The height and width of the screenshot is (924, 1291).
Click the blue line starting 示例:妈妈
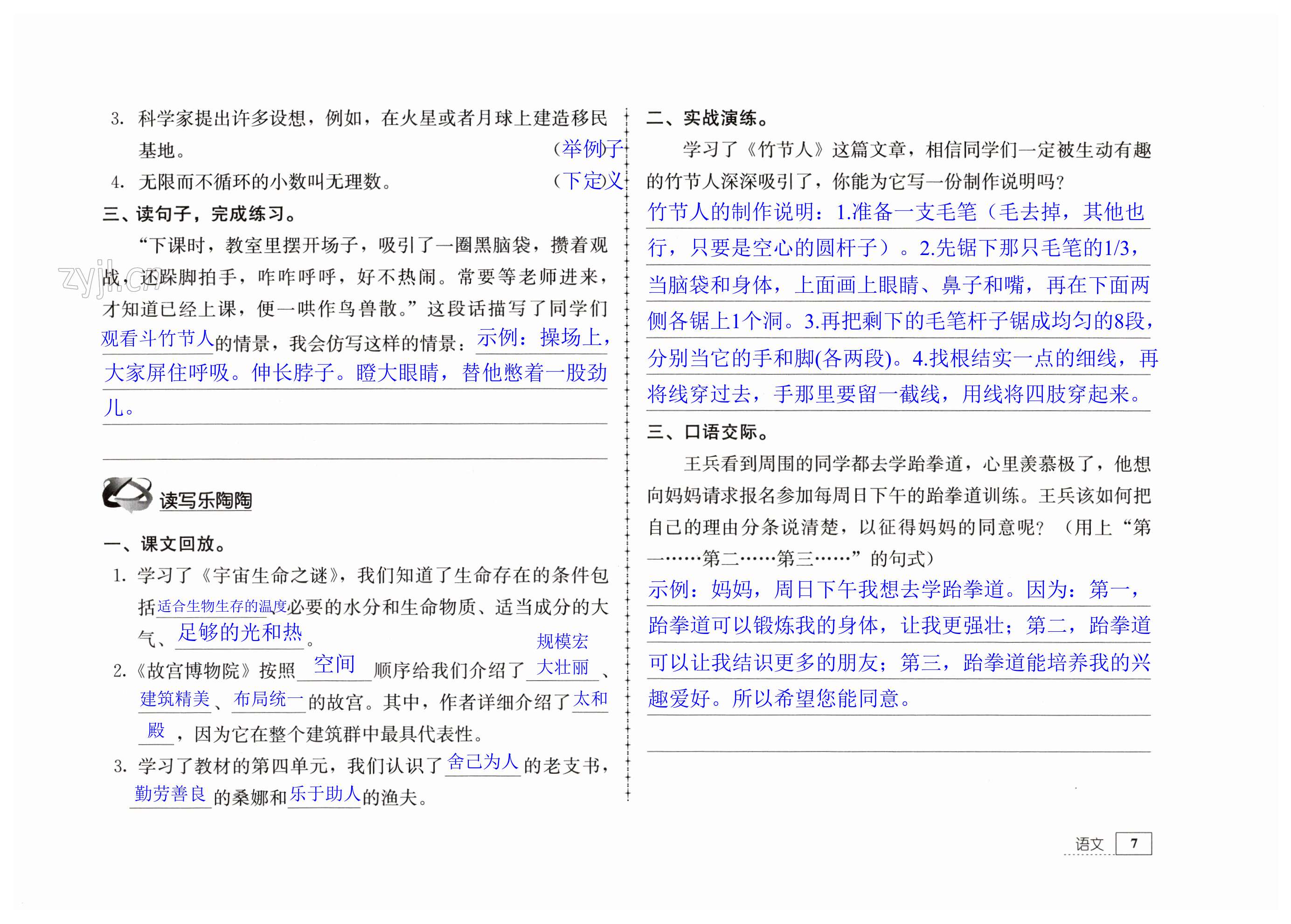(894, 589)
